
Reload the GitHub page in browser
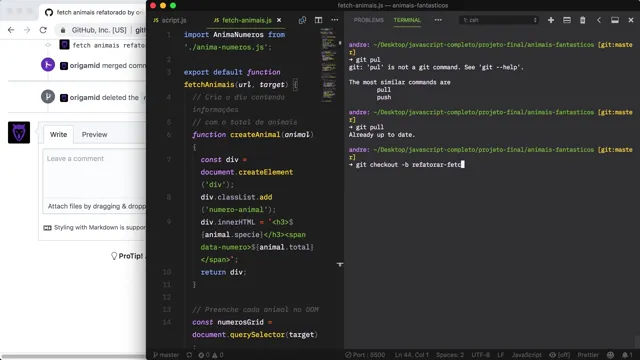43,30
